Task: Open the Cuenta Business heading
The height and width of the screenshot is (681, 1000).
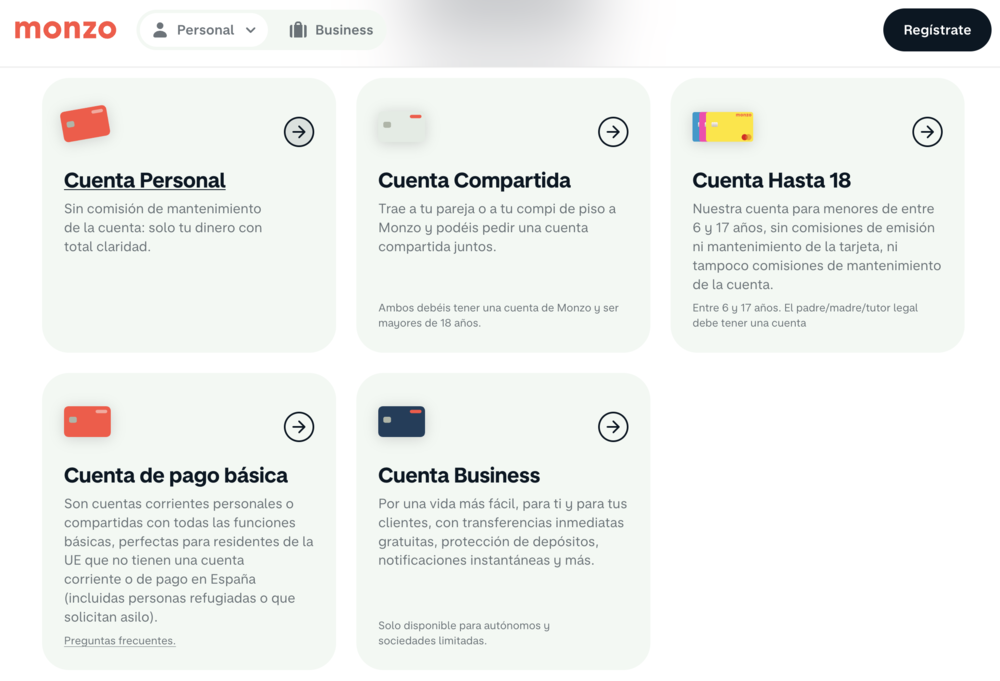Action: pyautogui.click(x=459, y=475)
